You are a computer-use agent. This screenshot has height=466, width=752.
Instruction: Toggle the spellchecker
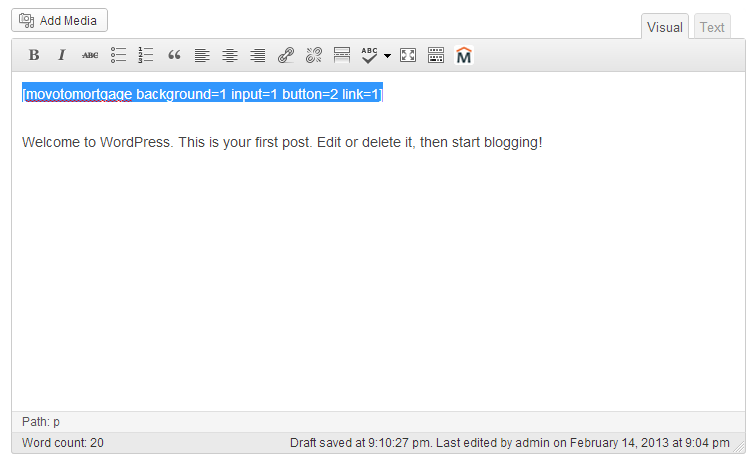pos(369,56)
